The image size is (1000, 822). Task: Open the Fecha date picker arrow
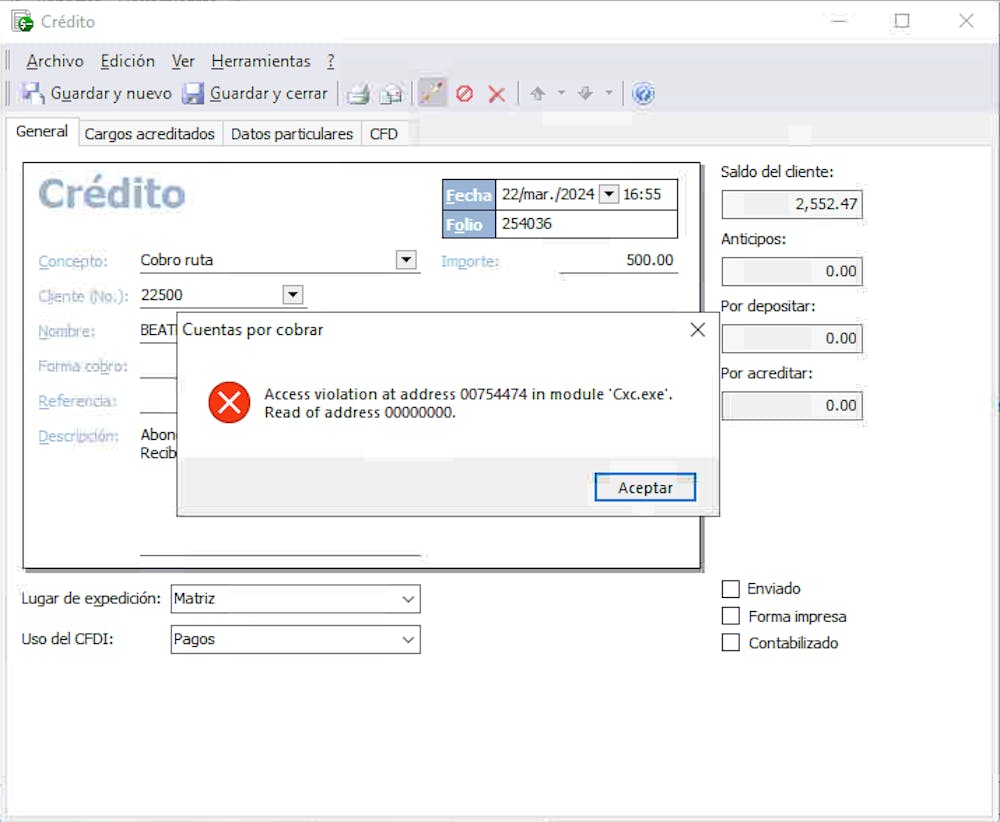[x=609, y=195]
